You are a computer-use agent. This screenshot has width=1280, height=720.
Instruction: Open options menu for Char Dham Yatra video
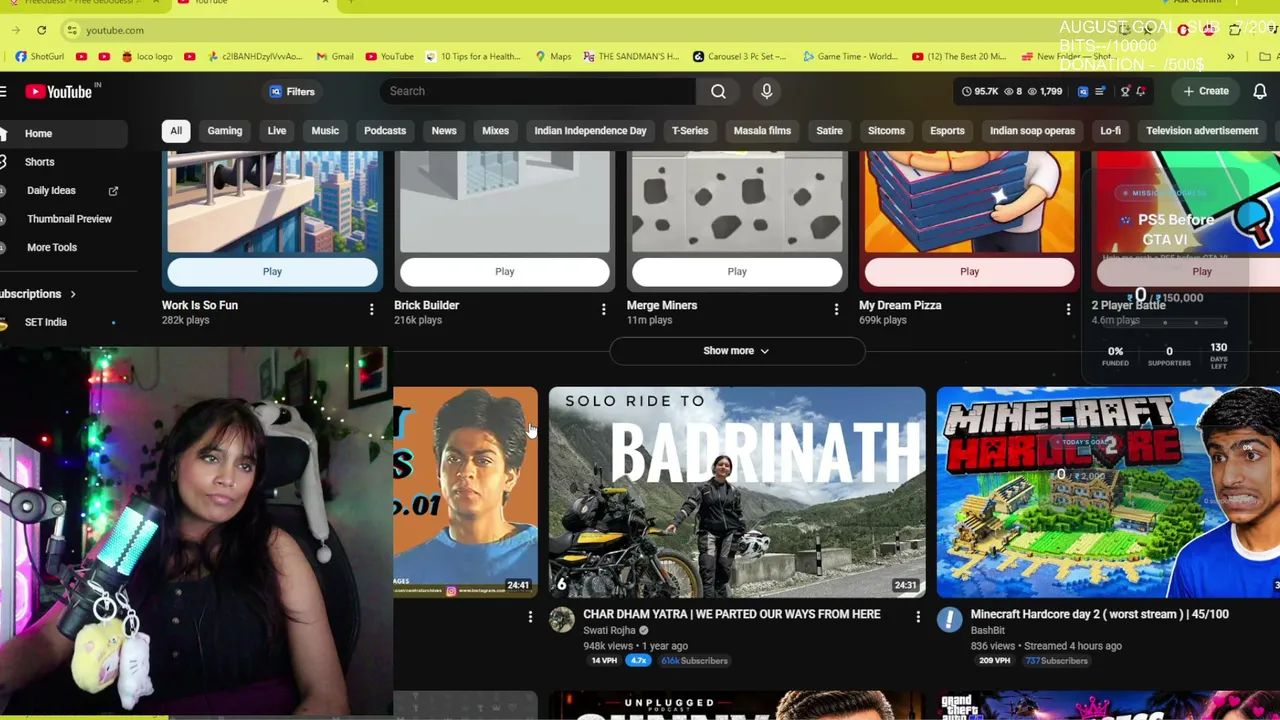(x=918, y=617)
